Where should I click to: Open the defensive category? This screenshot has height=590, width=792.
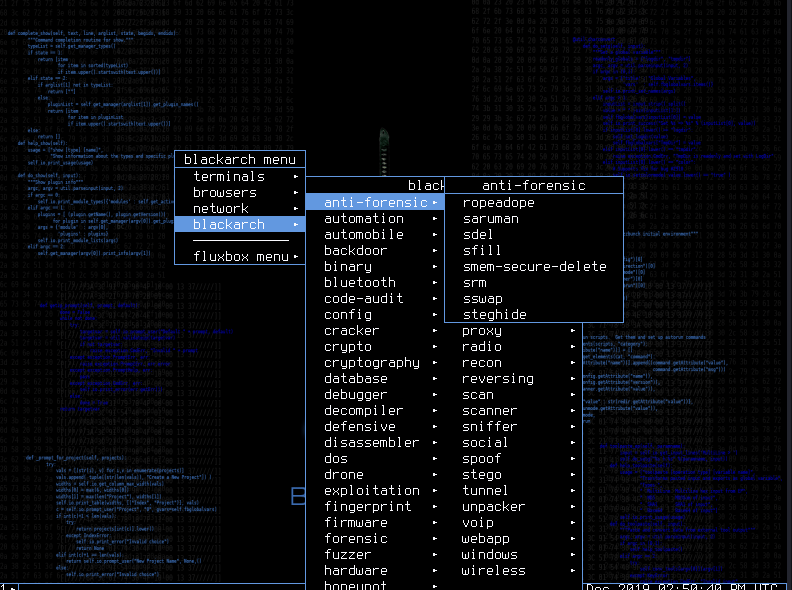point(375,427)
